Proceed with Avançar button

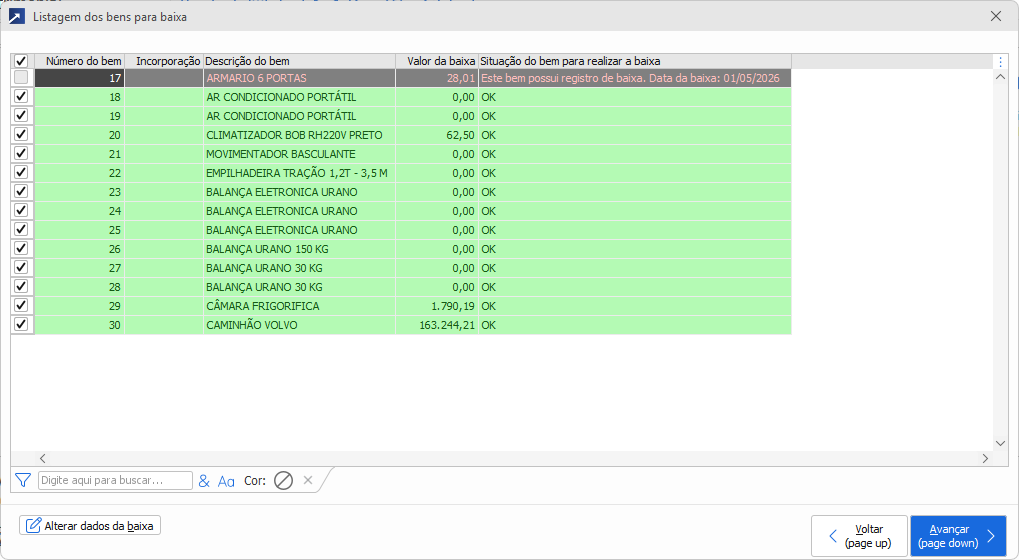(x=958, y=536)
